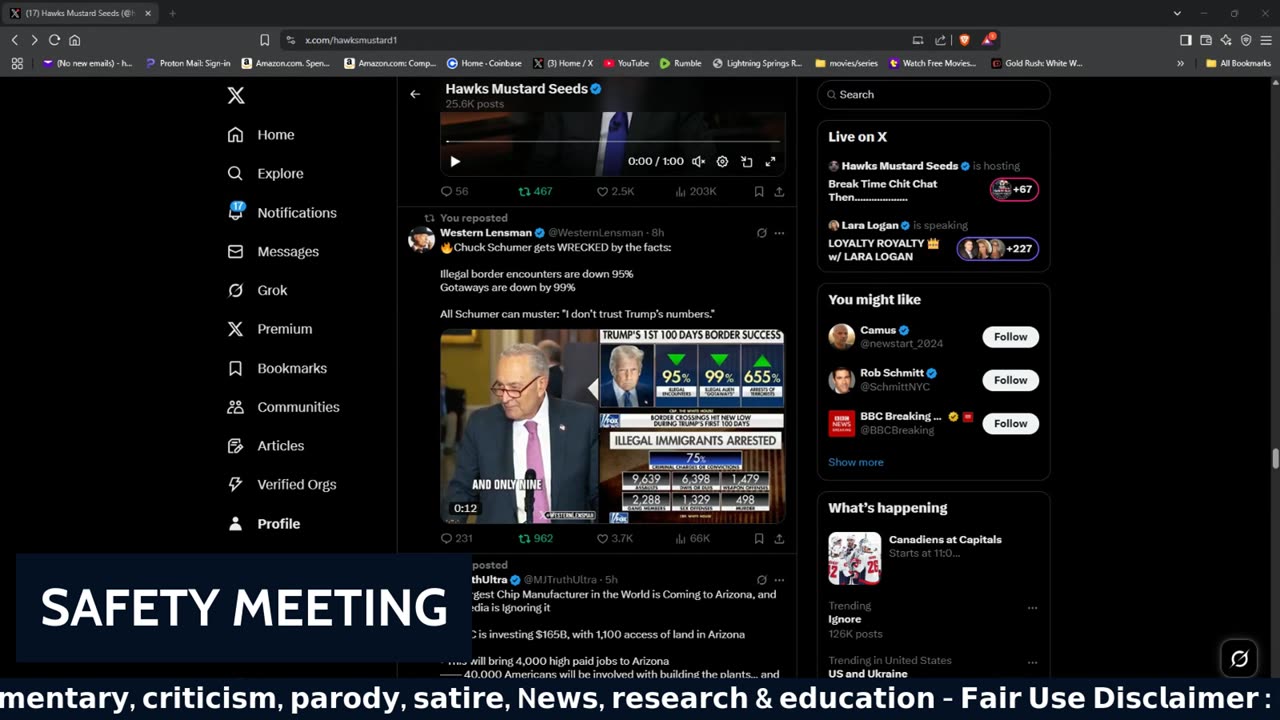Open floating Grok button
Screen dimensions: 1280x720
pyautogui.click(x=1239, y=658)
